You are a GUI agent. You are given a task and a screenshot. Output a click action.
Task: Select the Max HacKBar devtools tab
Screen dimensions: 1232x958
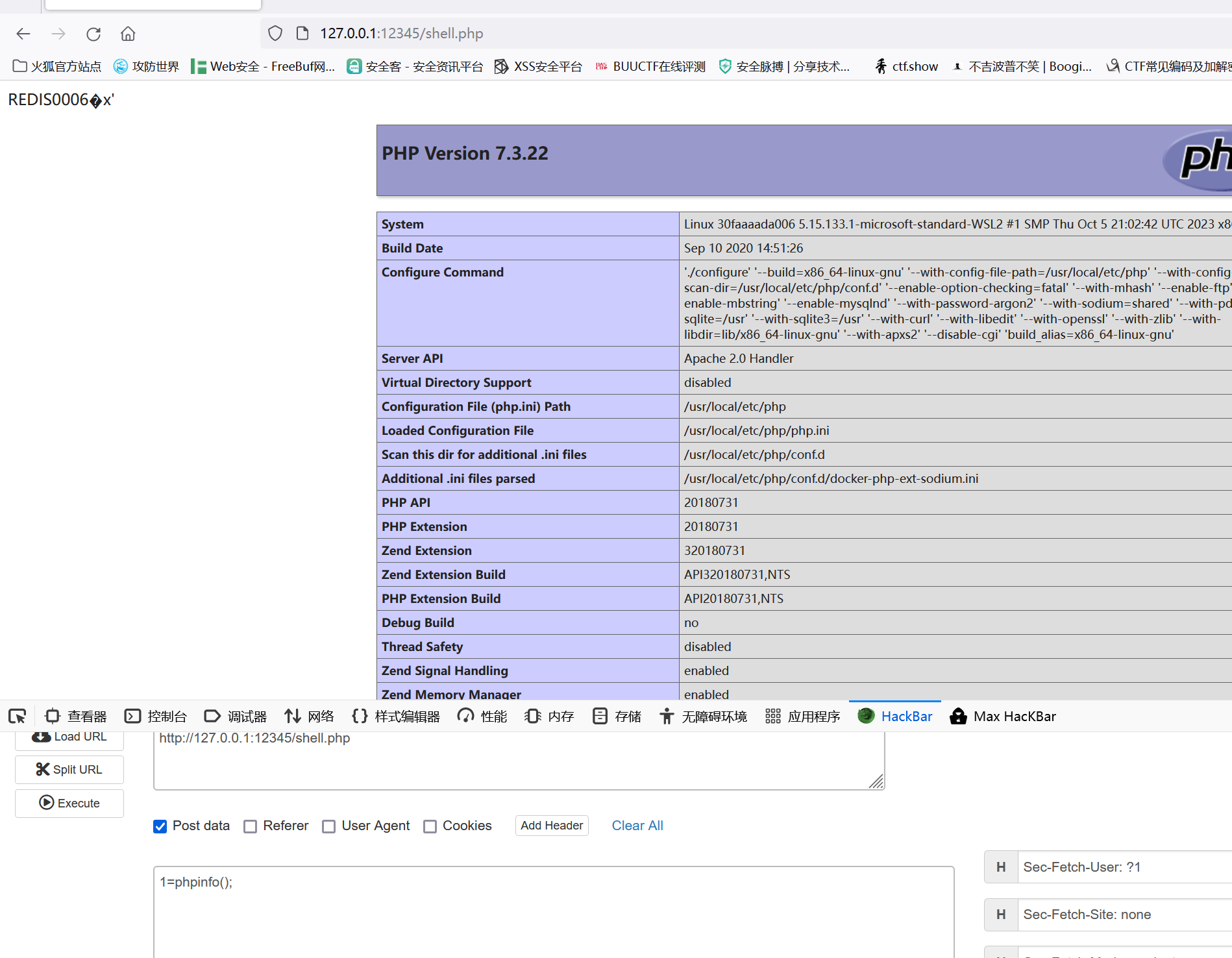(x=1003, y=716)
